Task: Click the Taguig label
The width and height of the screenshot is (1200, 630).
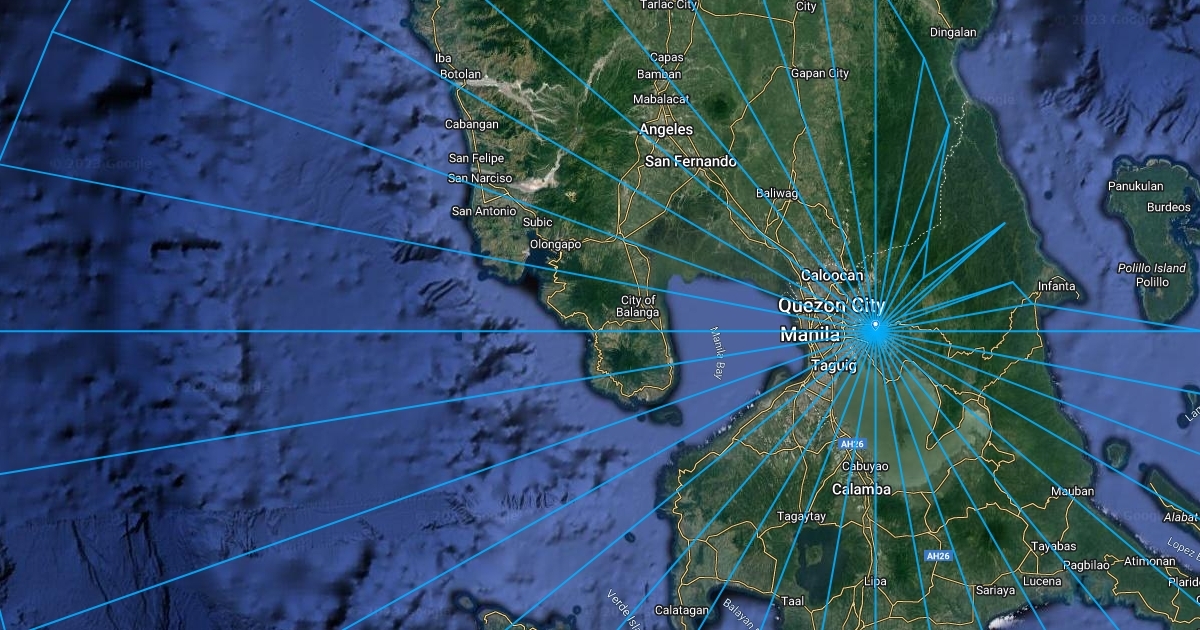Action: tap(834, 366)
